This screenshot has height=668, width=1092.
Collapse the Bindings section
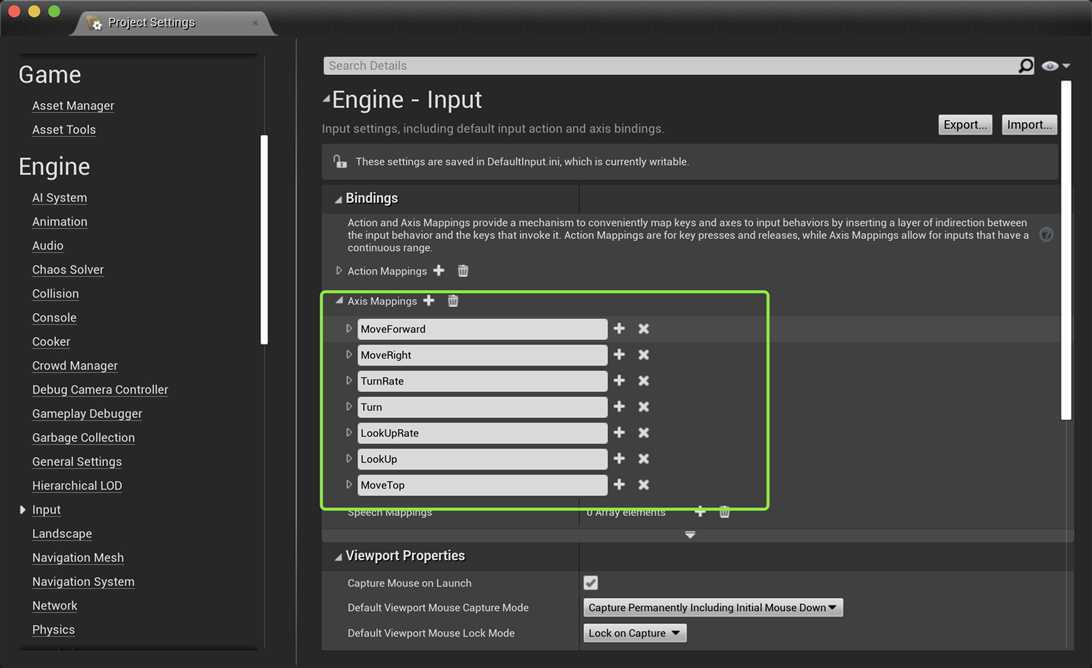(338, 199)
